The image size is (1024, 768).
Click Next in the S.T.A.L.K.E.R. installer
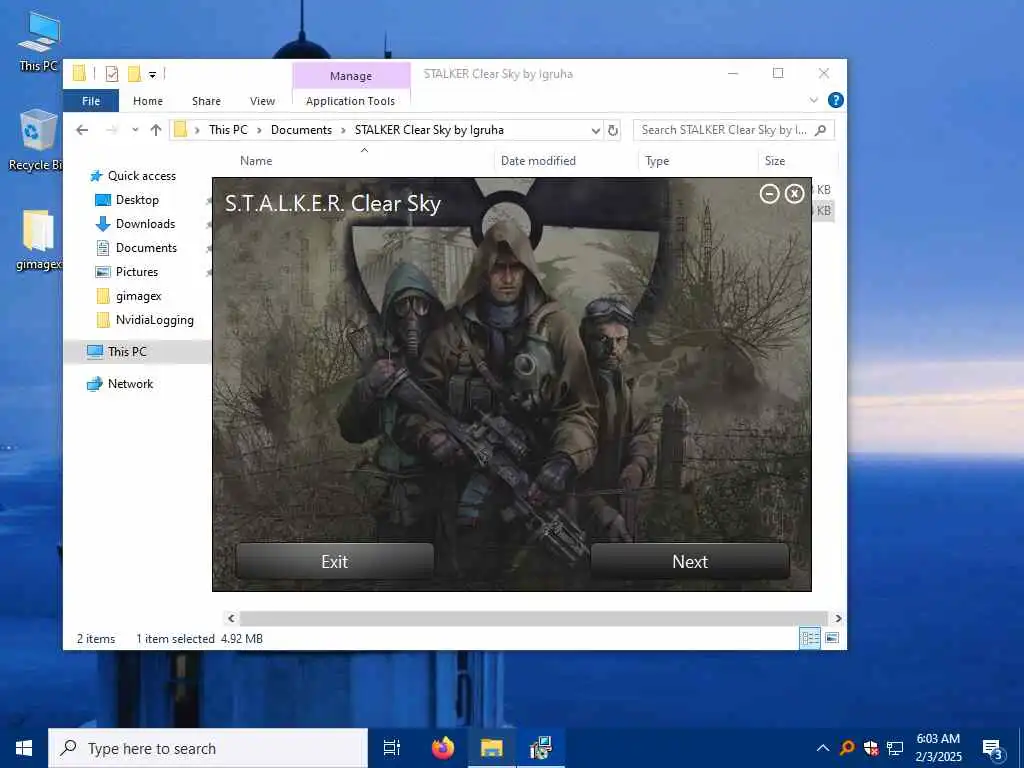tap(690, 562)
